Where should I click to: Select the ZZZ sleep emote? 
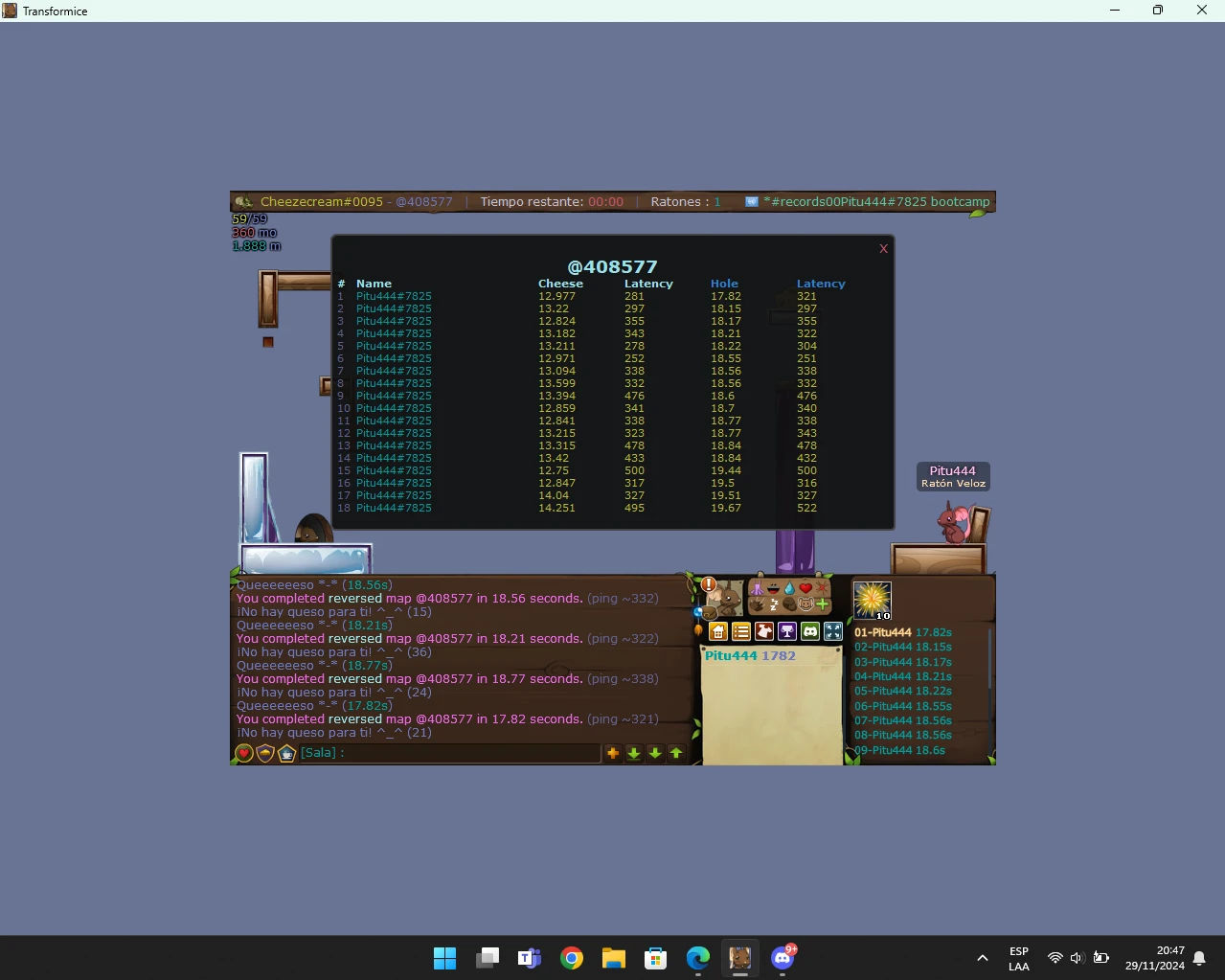click(774, 604)
